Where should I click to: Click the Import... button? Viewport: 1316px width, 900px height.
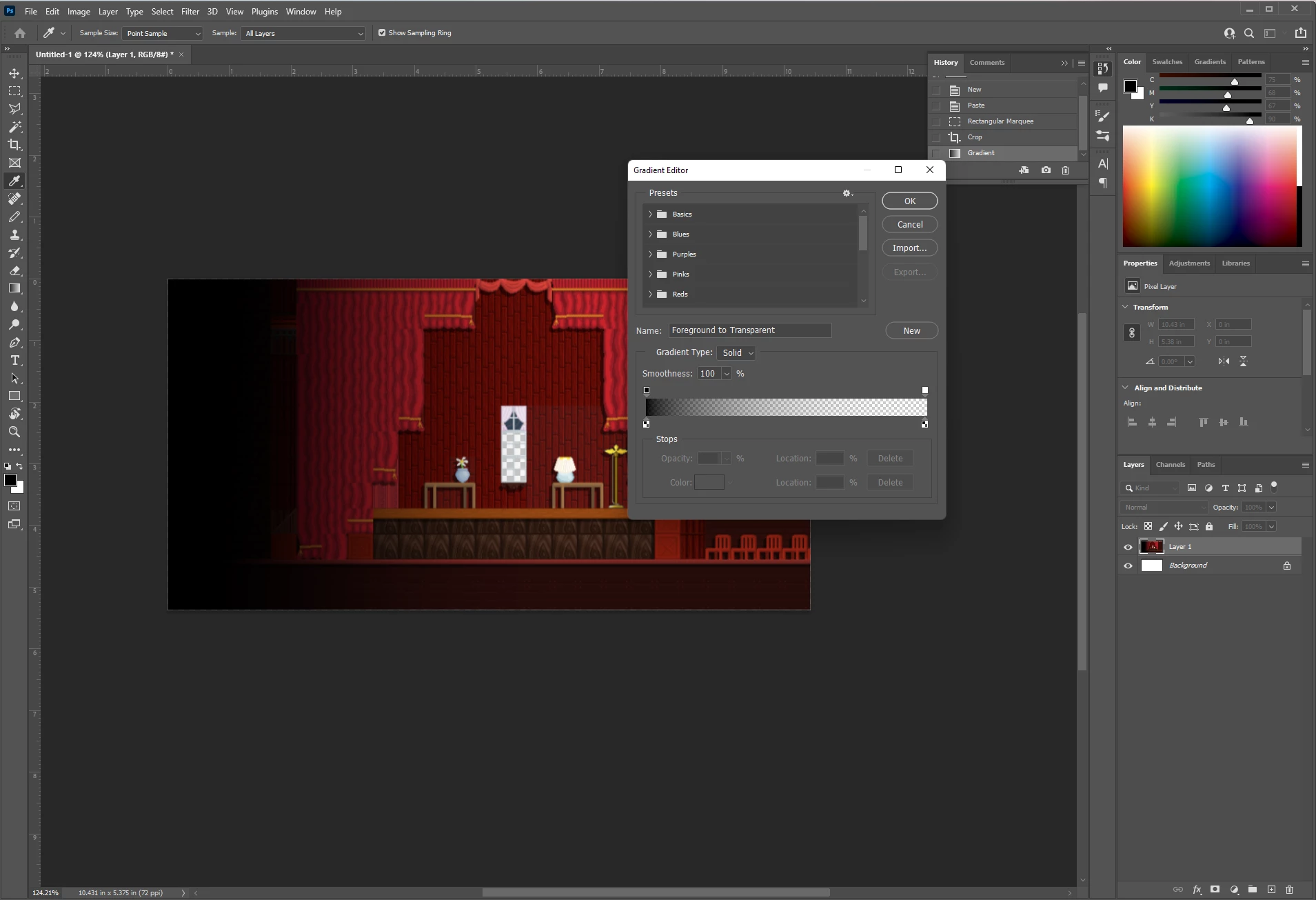(910, 248)
